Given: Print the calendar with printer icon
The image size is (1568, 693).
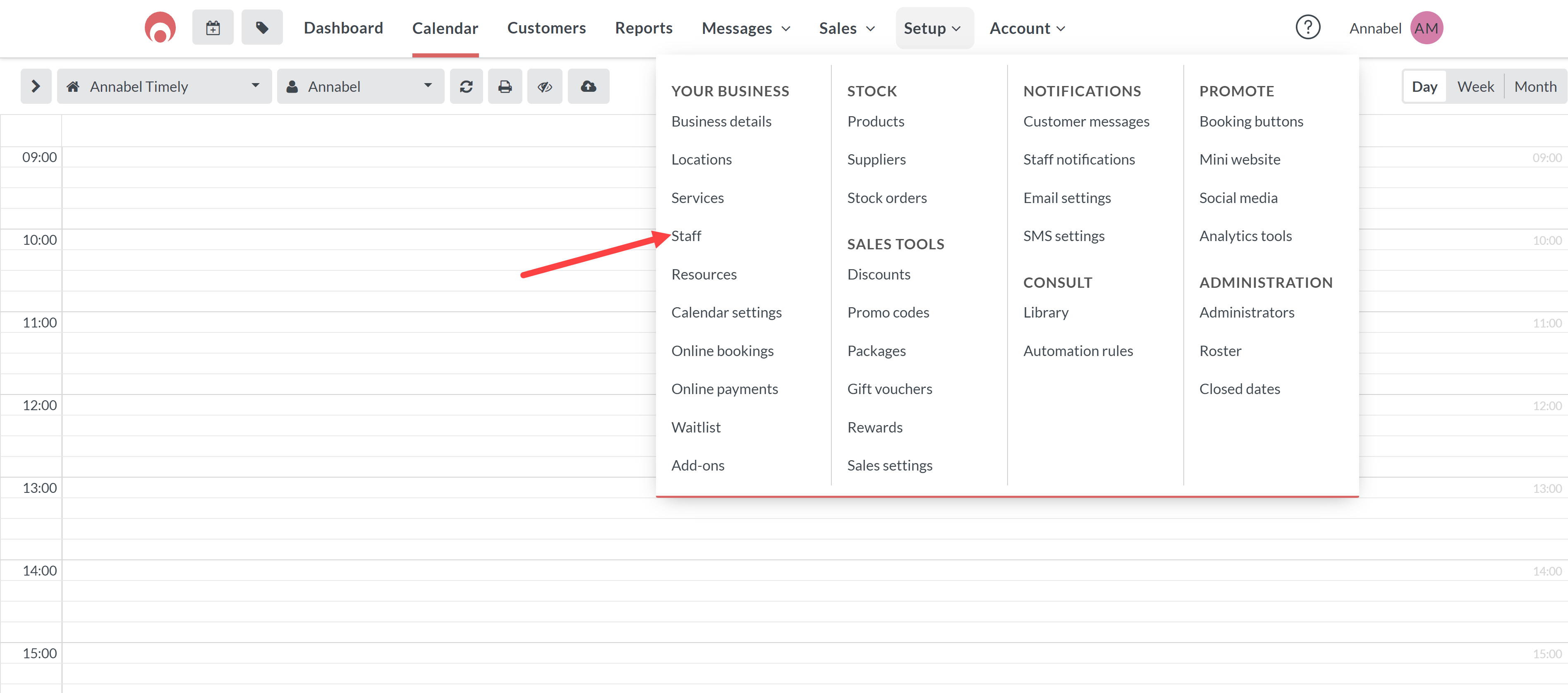Looking at the screenshot, I should 505,86.
